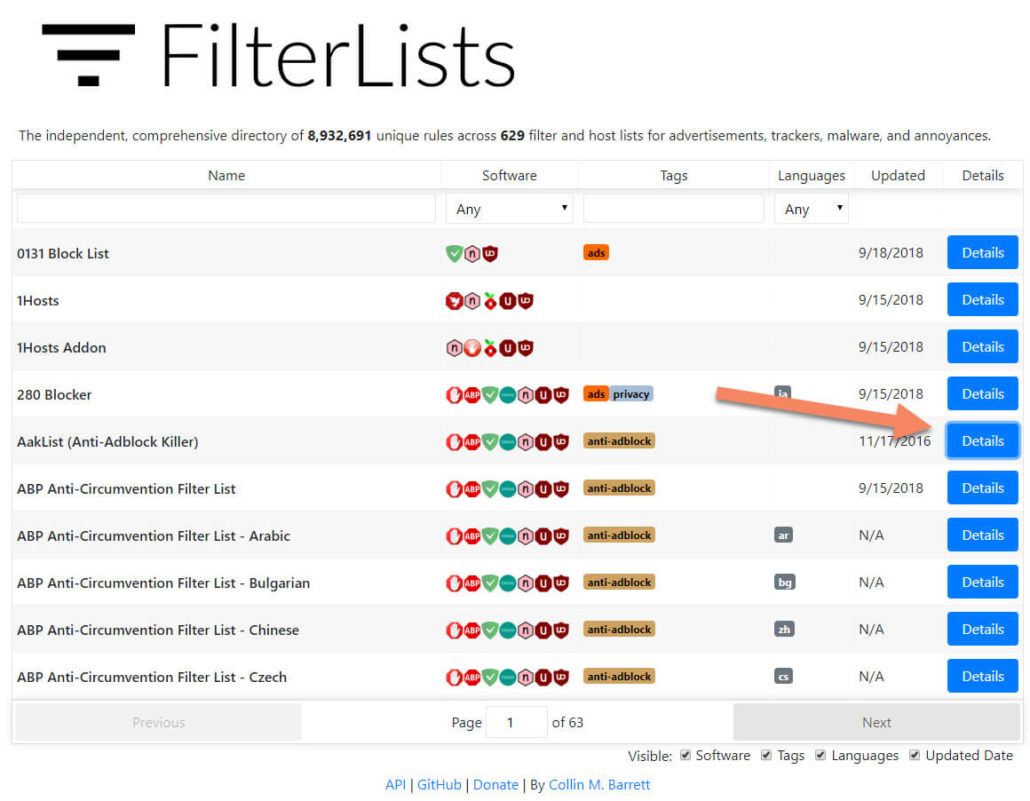Click the anti-adblock tag in Arabic row
1030x801 pixels.
coord(619,536)
